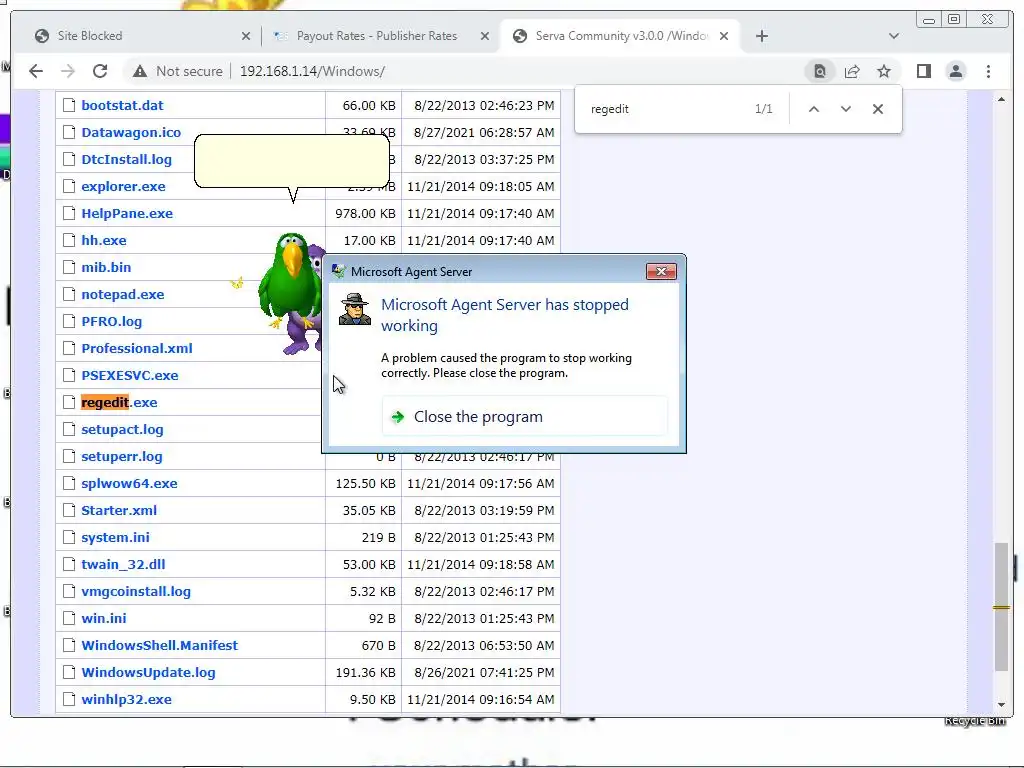This screenshot has height=768, width=1024.
Task: Open the Datawagon.ico file link
Action: click(x=131, y=133)
